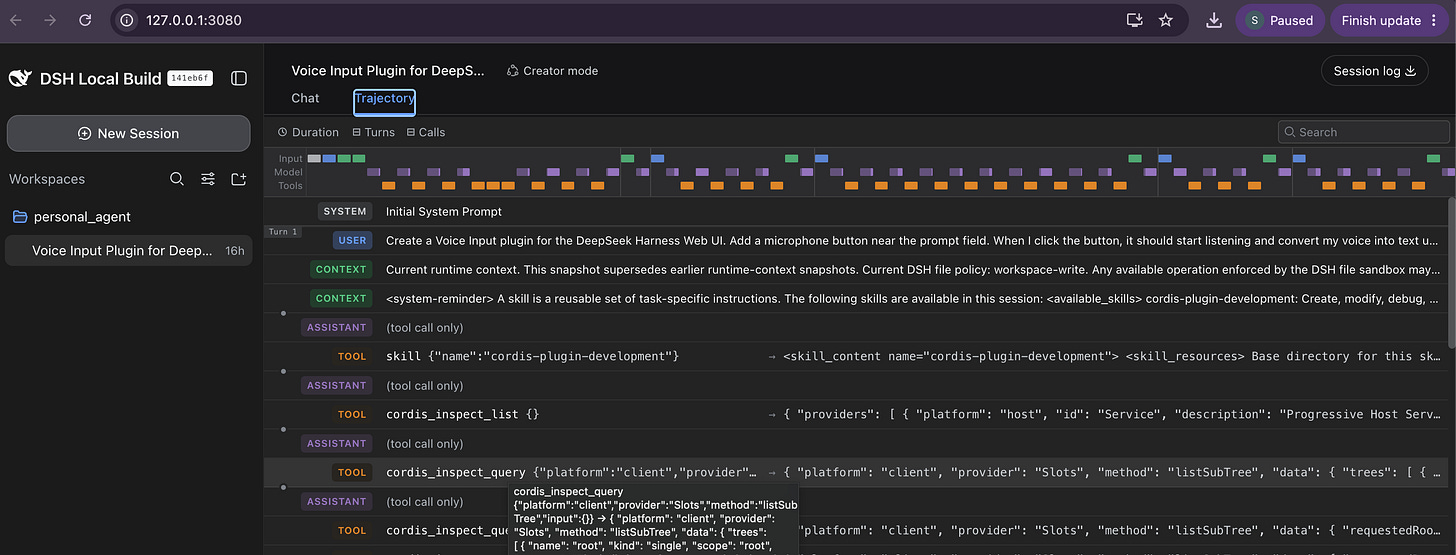Toggle the Duration view option
This screenshot has height=555, width=1456.
pos(308,132)
